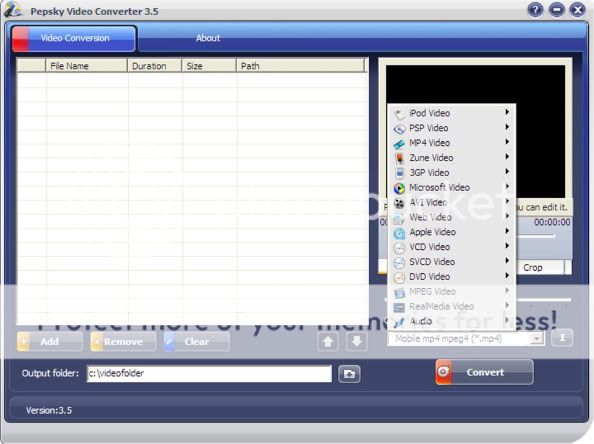Expand the 3GP Video submenu arrow
The width and height of the screenshot is (594, 444).
(507, 172)
